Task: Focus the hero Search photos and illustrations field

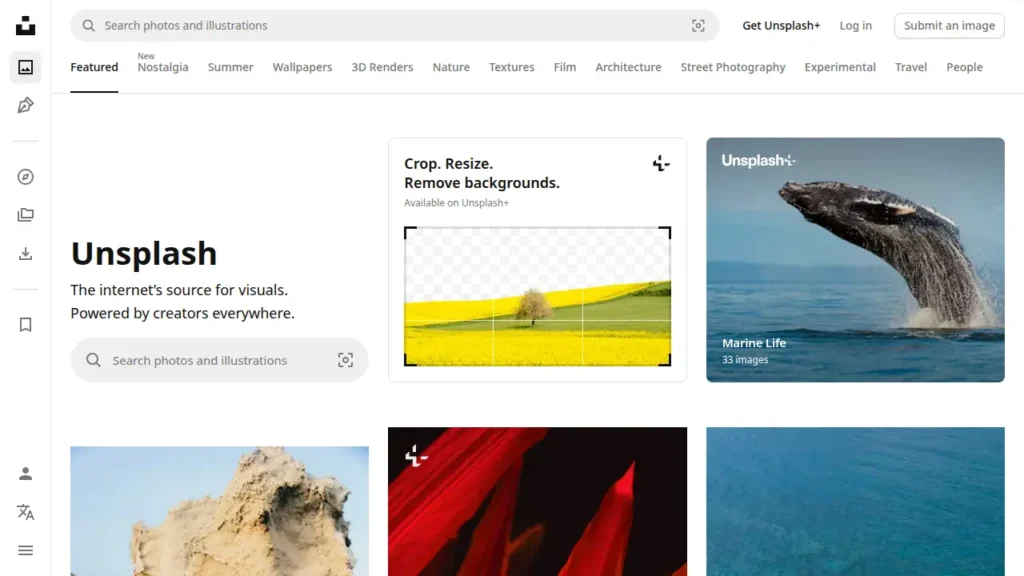Action: tap(219, 360)
